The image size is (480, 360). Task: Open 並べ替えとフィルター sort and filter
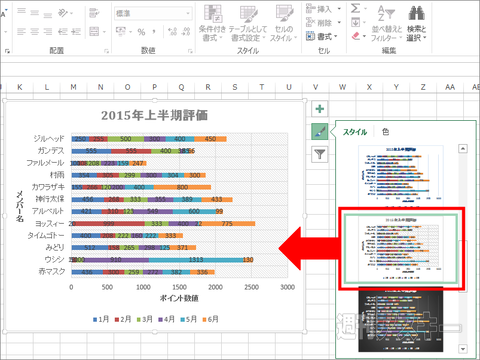386,23
